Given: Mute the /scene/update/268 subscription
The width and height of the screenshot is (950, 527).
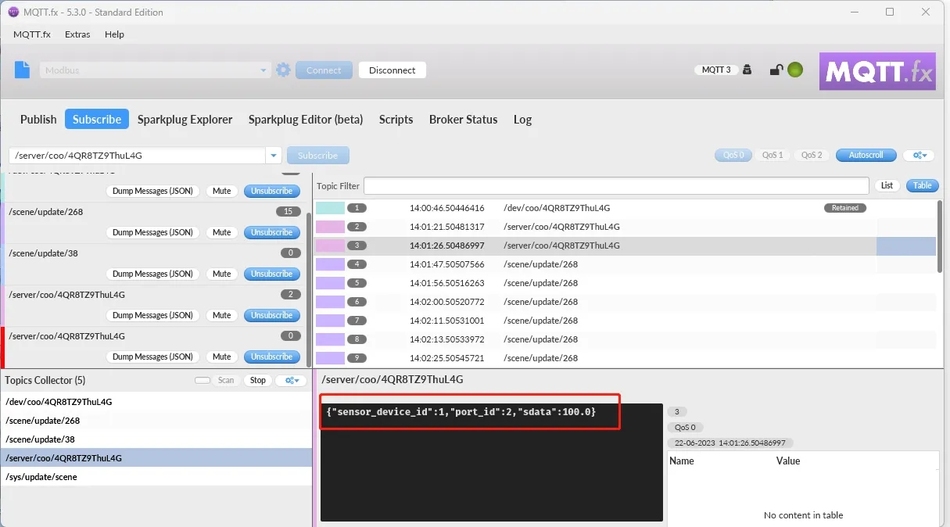Looking at the screenshot, I should coord(221,232).
